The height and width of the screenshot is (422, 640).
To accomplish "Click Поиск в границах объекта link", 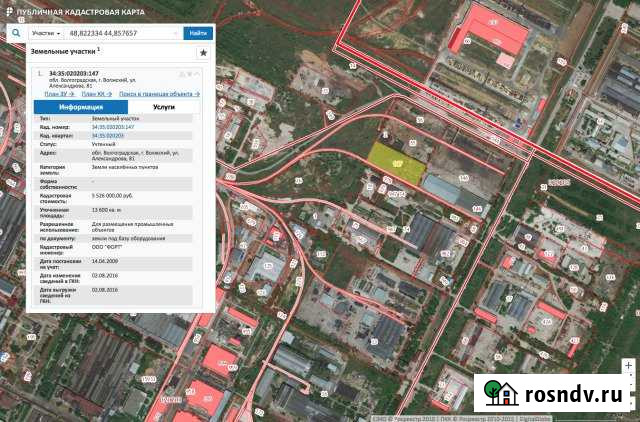I will pos(159,94).
